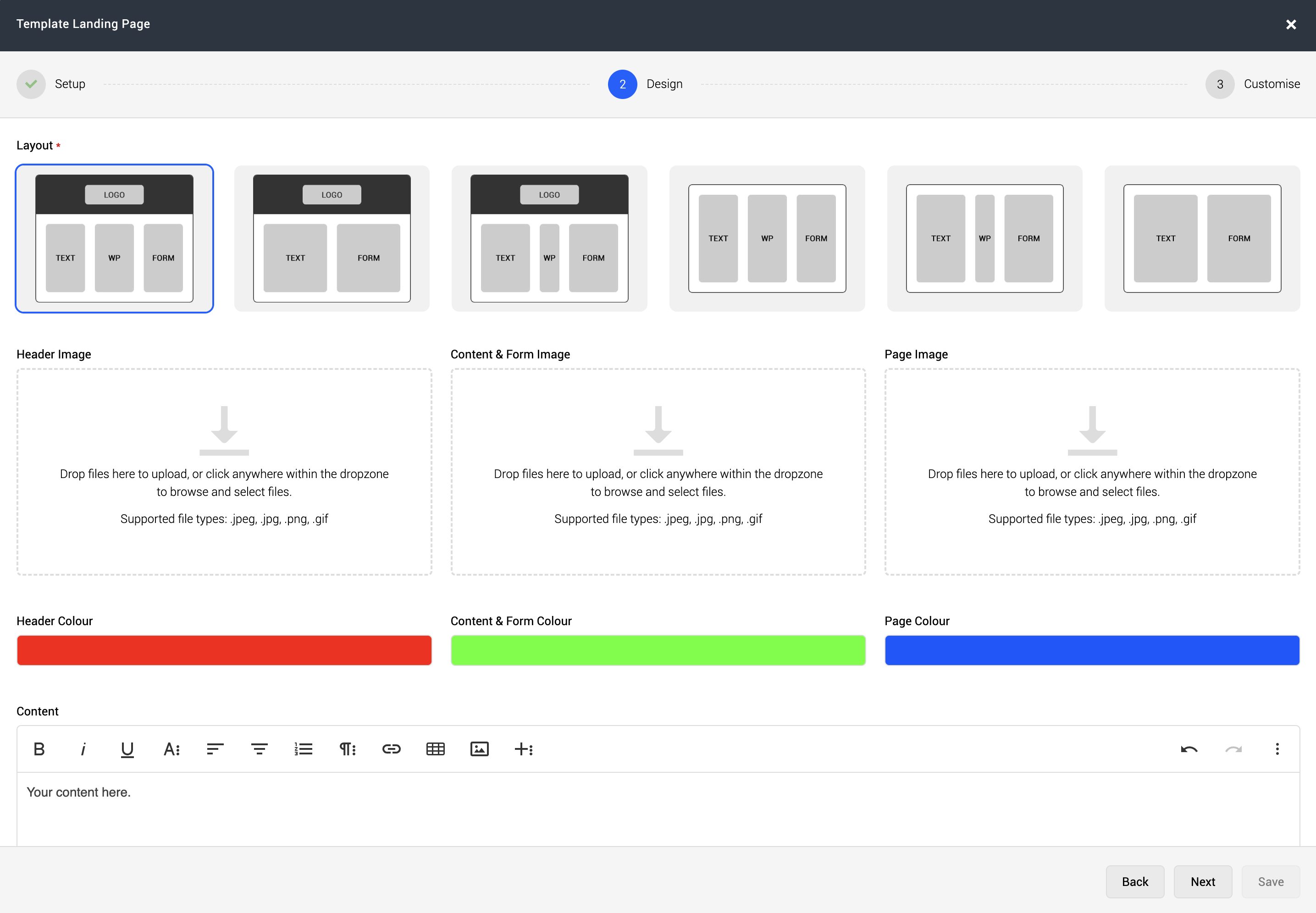Image resolution: width=1316 pixels, height=913 pixels.
Task: Close the Template Landing Page dialog
Action: 1291,24
